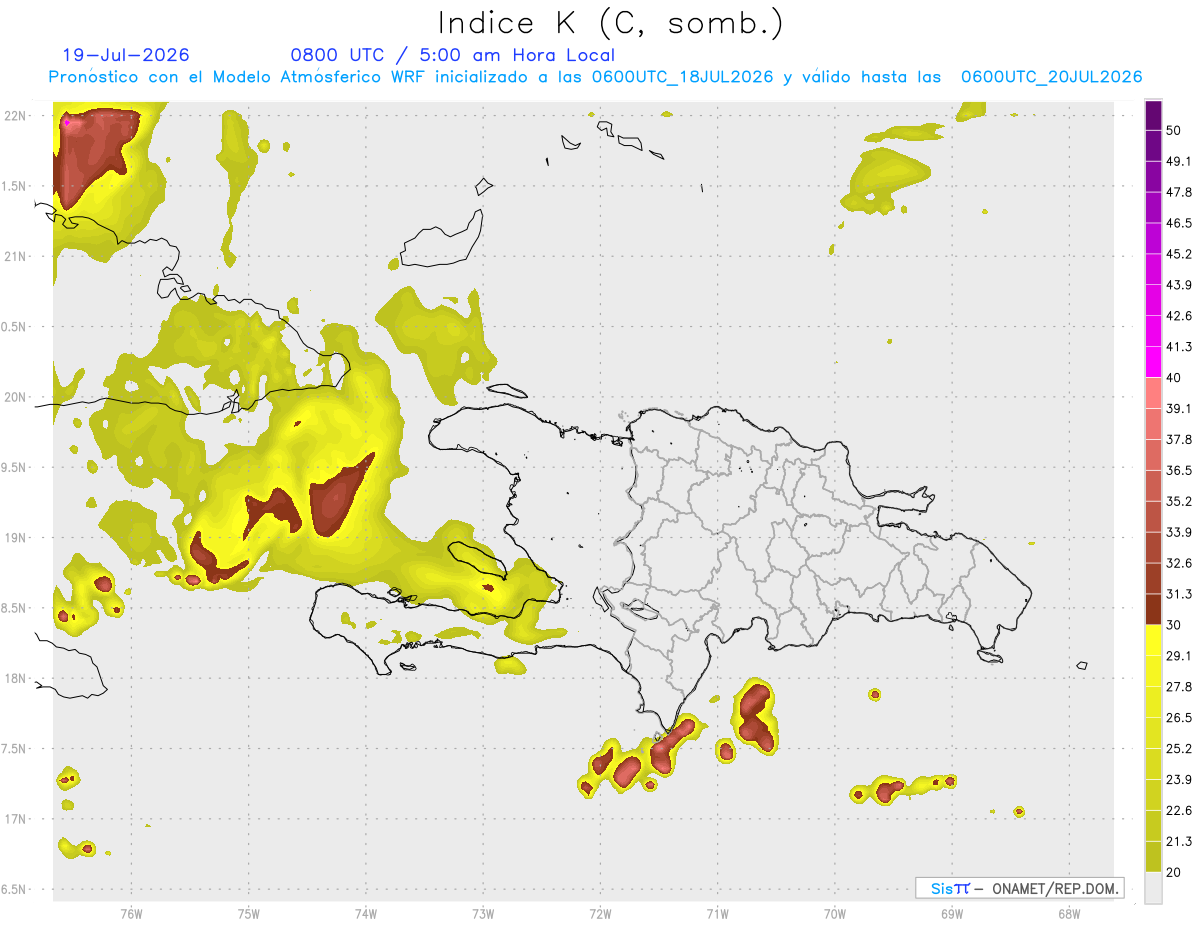Pick the gray swatch below 20
Image resolution: width=1200 pixels, height=927 pixels.
click(x=1153, y=888)
